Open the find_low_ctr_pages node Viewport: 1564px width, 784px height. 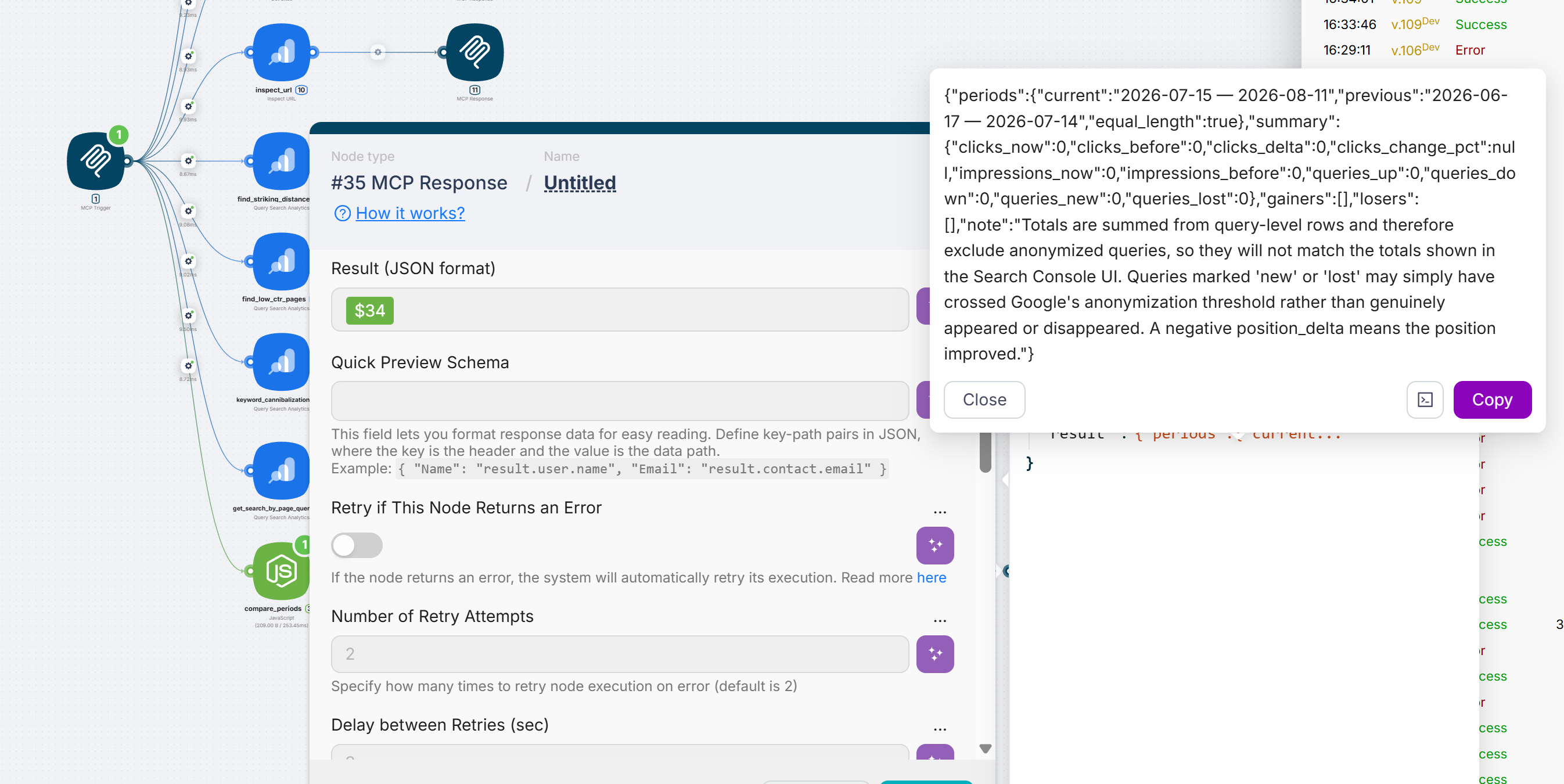coord(281,261)
